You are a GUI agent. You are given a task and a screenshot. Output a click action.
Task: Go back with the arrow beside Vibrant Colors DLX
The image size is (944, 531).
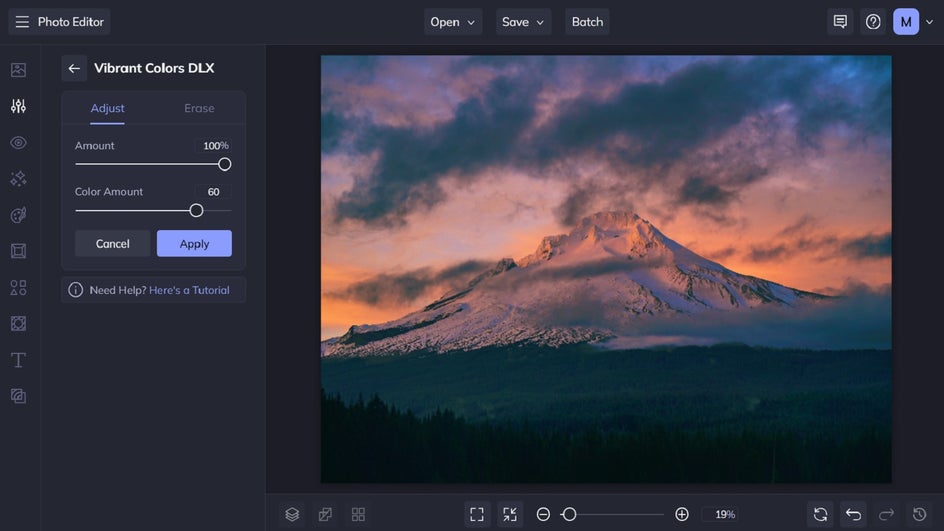point(74,68)
